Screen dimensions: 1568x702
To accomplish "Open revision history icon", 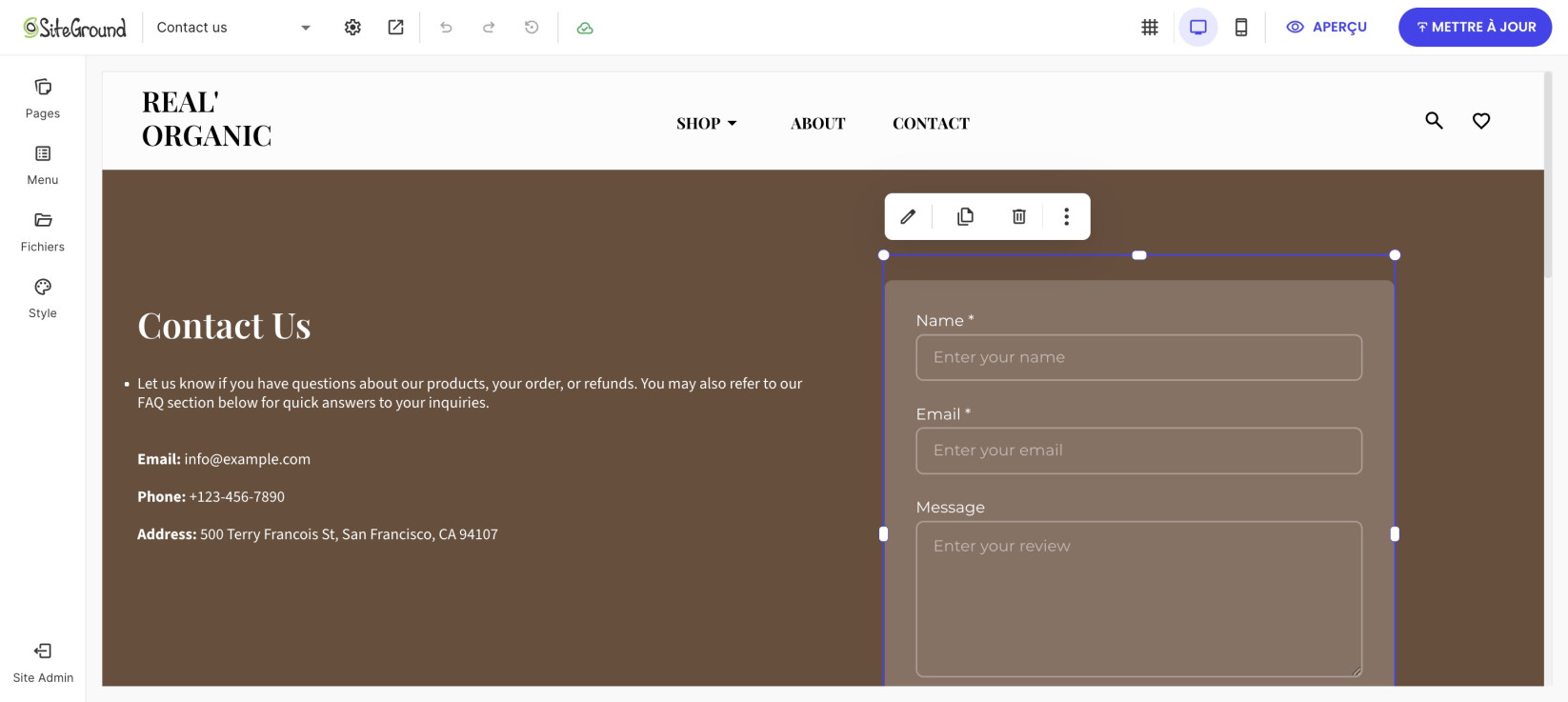I will 532,28.
